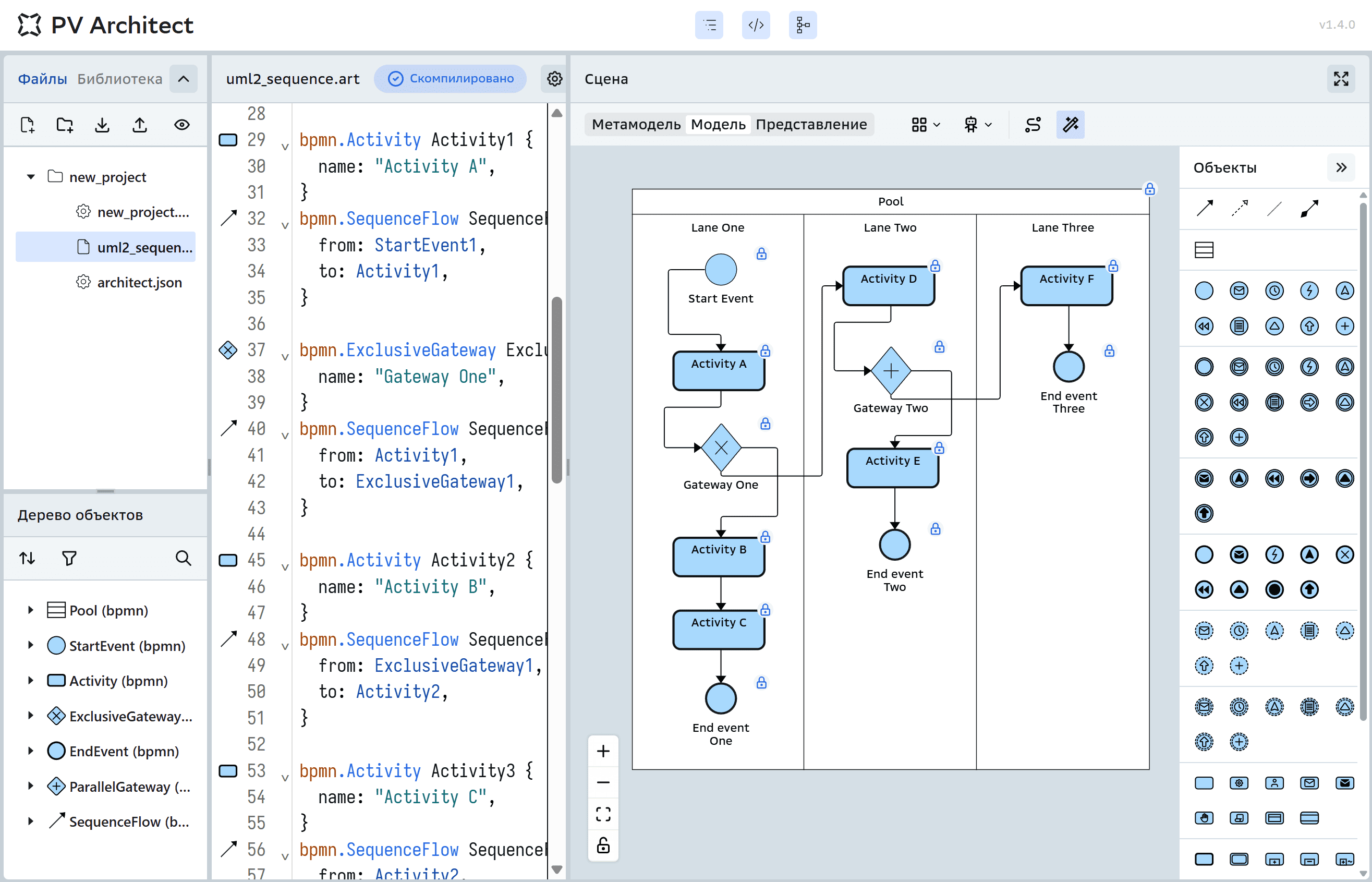Expand the Pool (bpmn) tree node
The height and width of the screenshot is (882, 1372).
(31, 611)
